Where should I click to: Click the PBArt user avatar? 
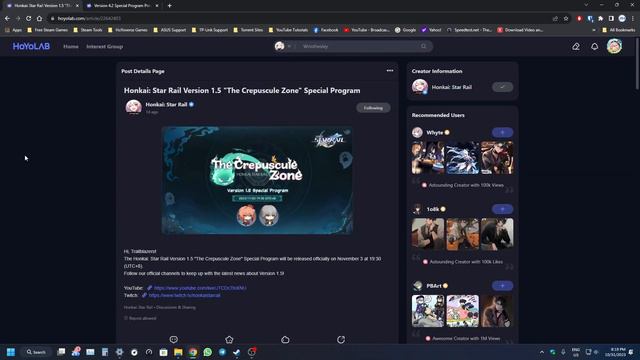pos(417,286)
